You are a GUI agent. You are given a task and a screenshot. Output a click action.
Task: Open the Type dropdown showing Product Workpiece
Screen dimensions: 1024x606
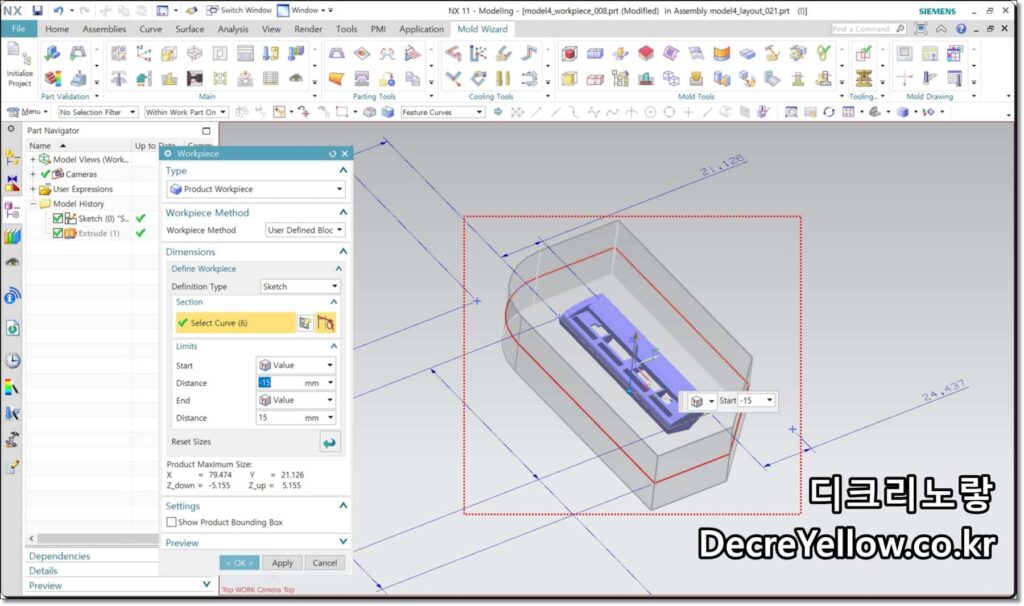pos(256,189)
